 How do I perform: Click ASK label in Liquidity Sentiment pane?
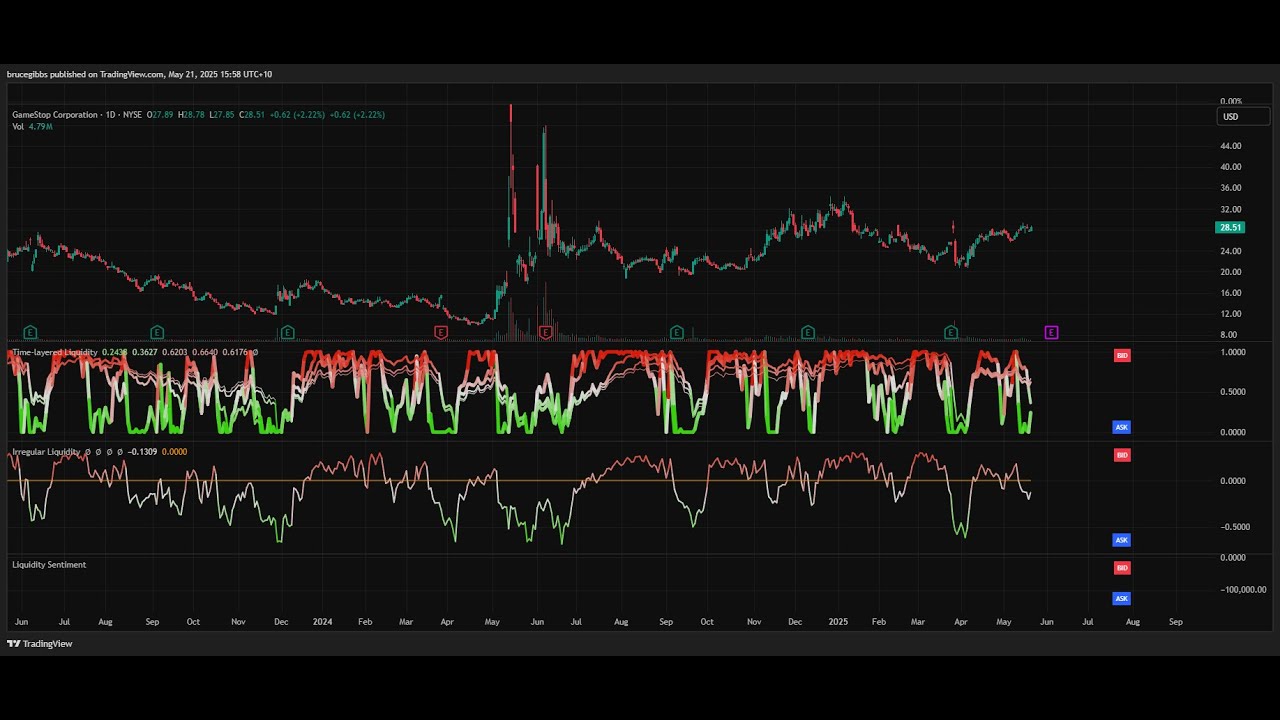[x=1122, y=599]
